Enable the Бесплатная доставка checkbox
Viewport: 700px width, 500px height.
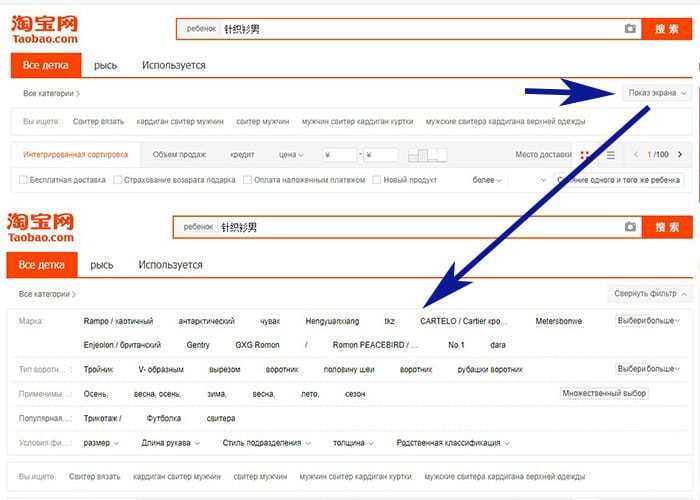[x=23, y=180]
